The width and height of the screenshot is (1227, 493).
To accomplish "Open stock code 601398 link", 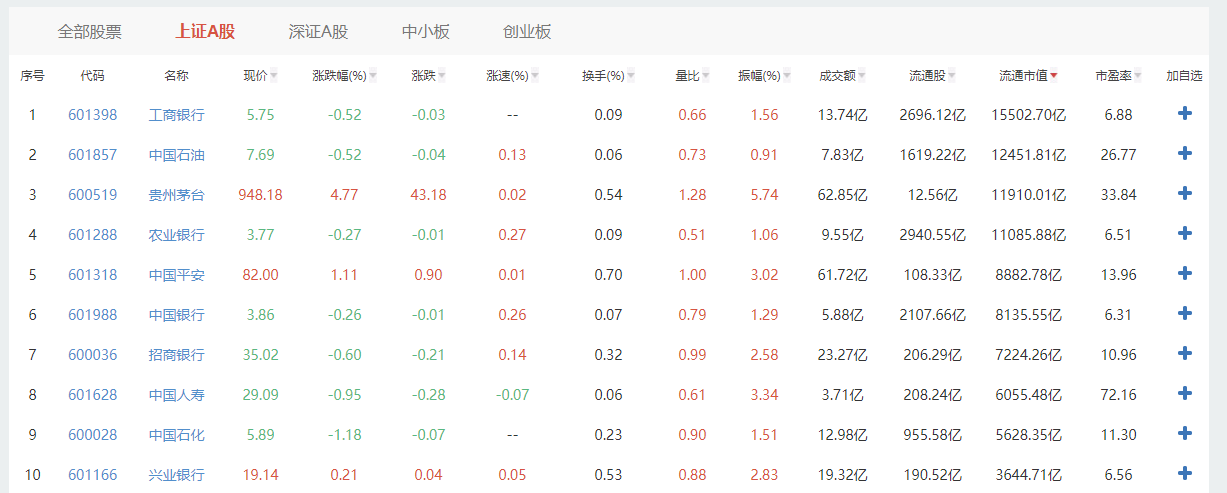I will pos(92,115).
